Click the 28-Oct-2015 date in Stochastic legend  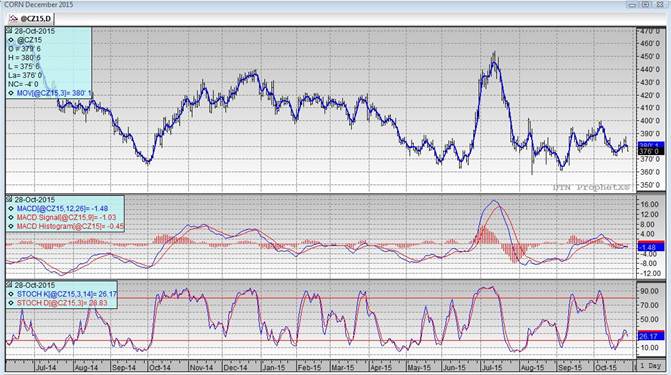click(x=35, y=285)
